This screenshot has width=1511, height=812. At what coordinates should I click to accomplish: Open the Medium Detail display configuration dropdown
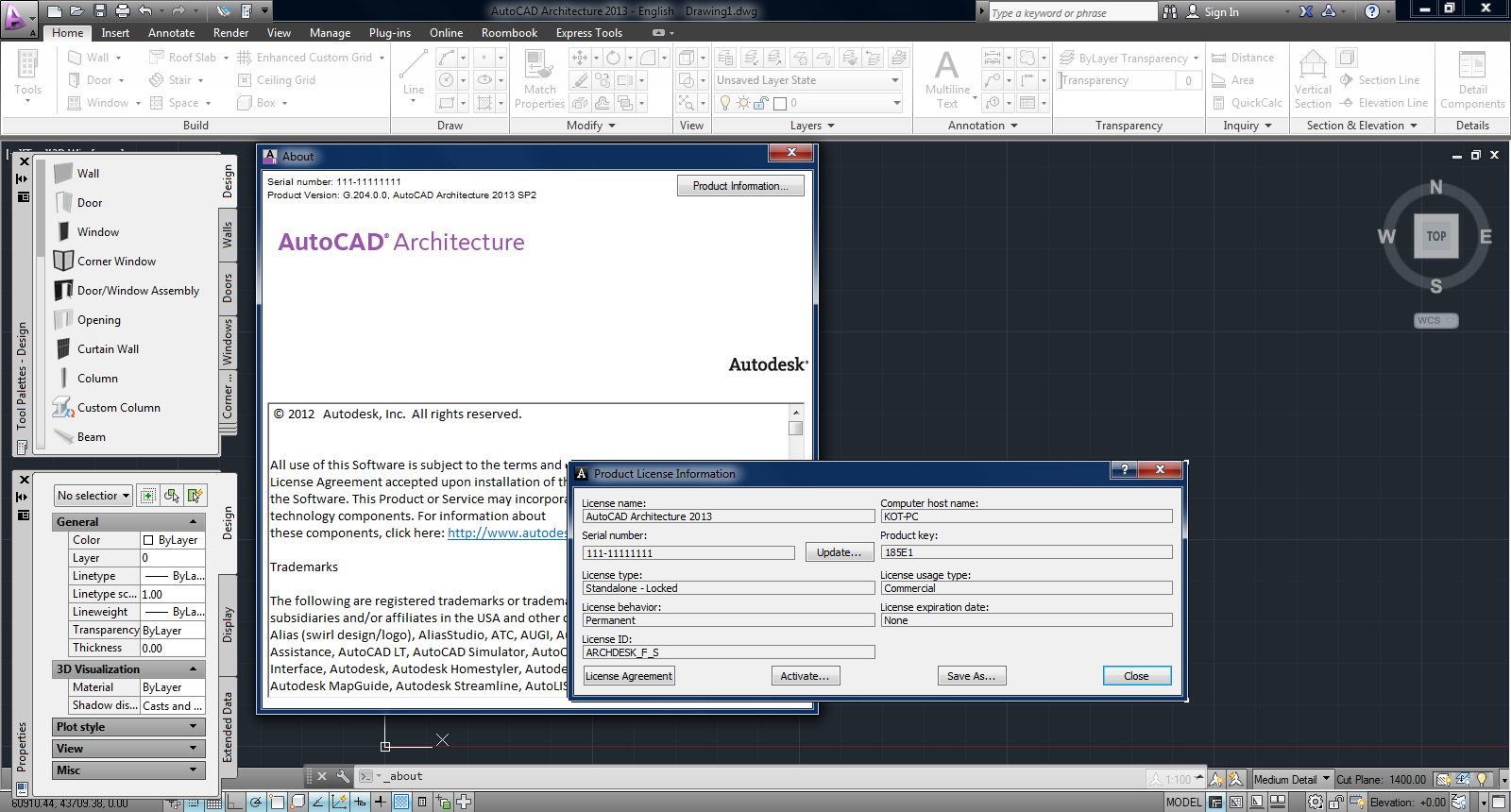[1292, 780]
